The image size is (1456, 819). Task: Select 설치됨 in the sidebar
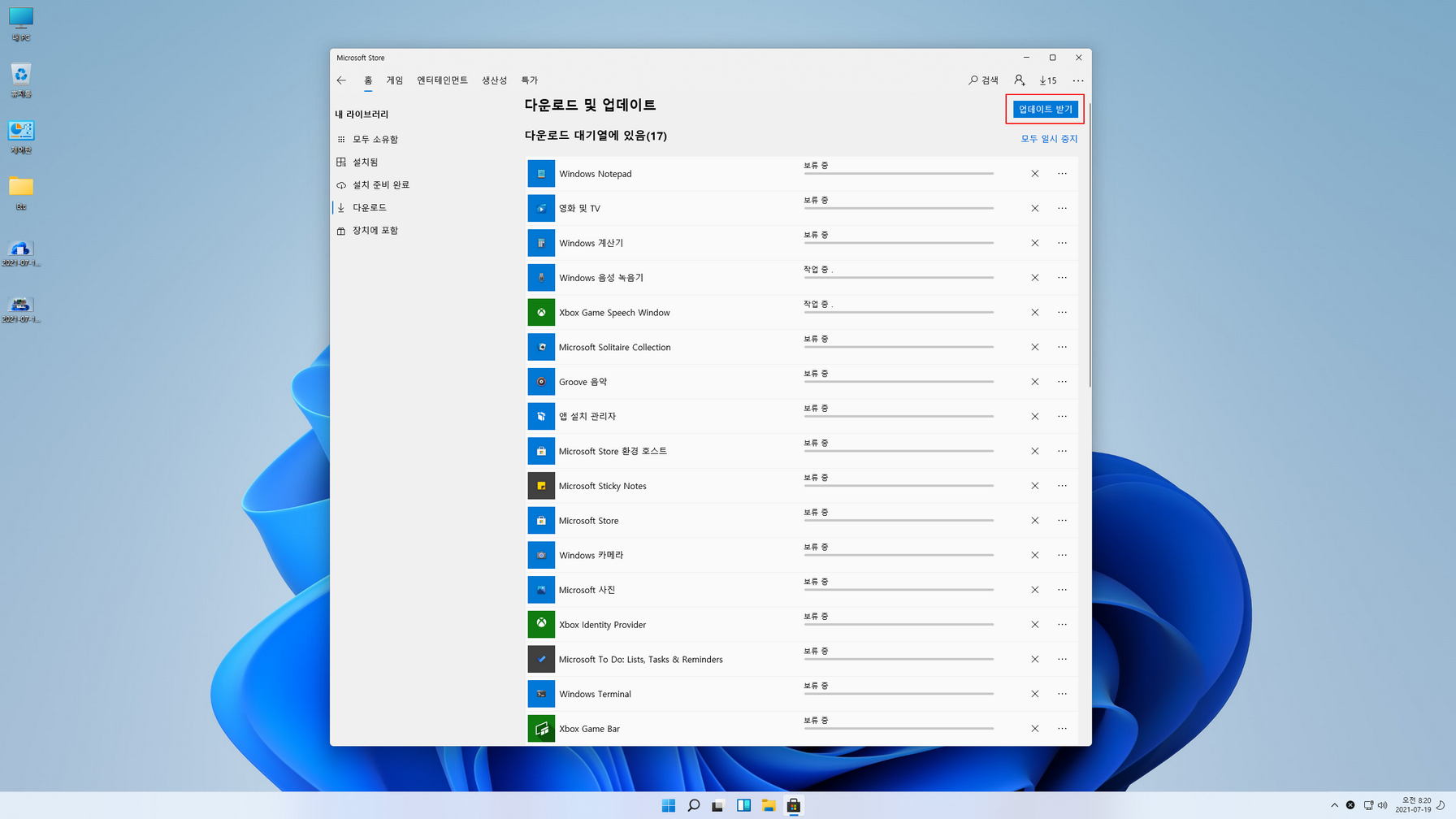[366, 162]
